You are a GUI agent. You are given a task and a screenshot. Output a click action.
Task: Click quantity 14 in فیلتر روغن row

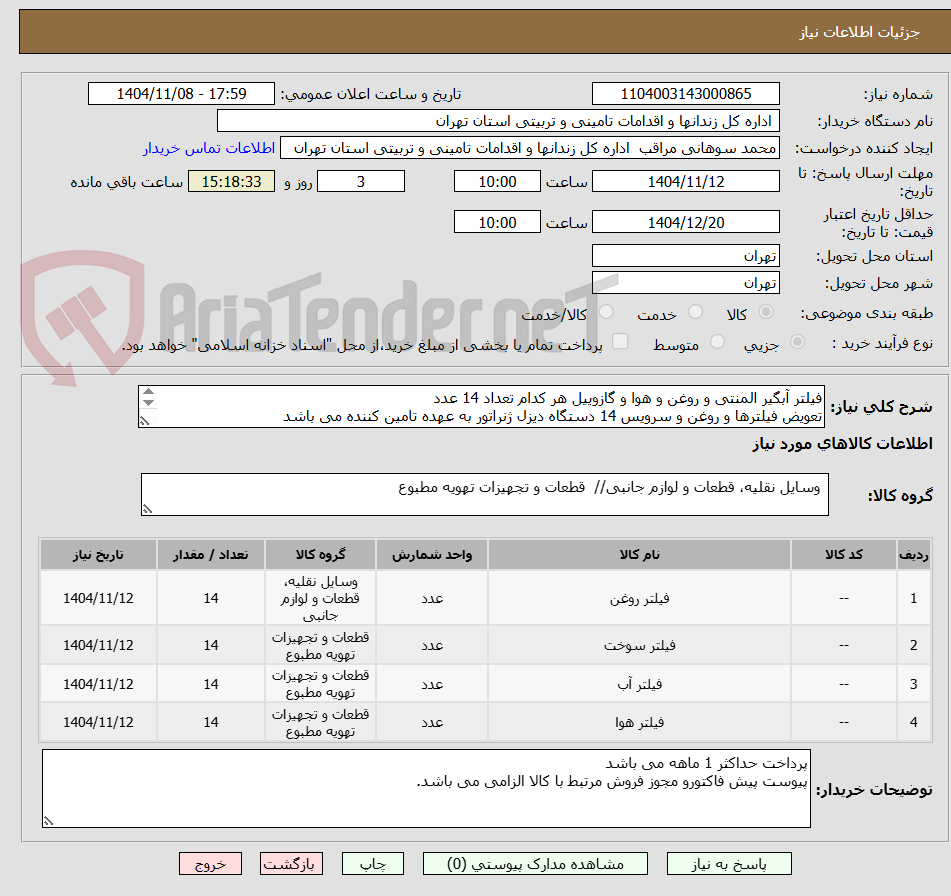tap(210, 598)
